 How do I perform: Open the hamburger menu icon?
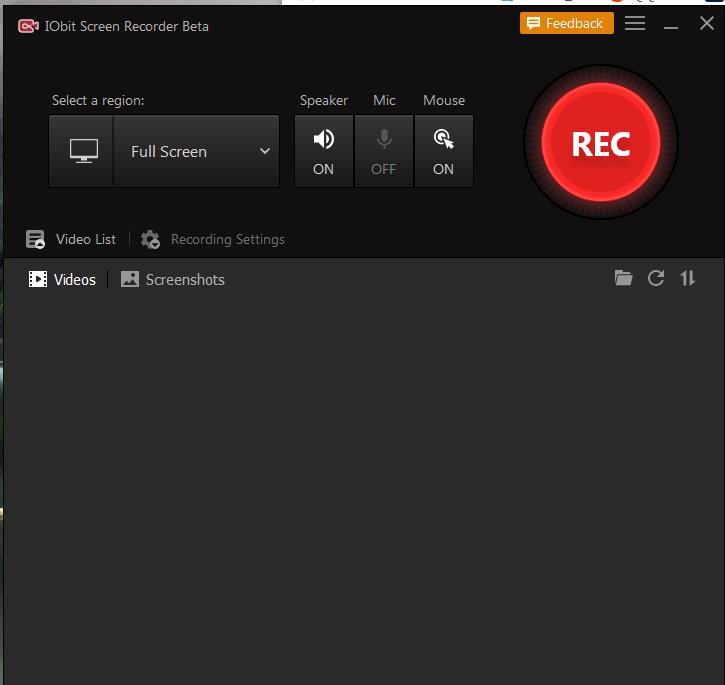(x=635, y=23)
